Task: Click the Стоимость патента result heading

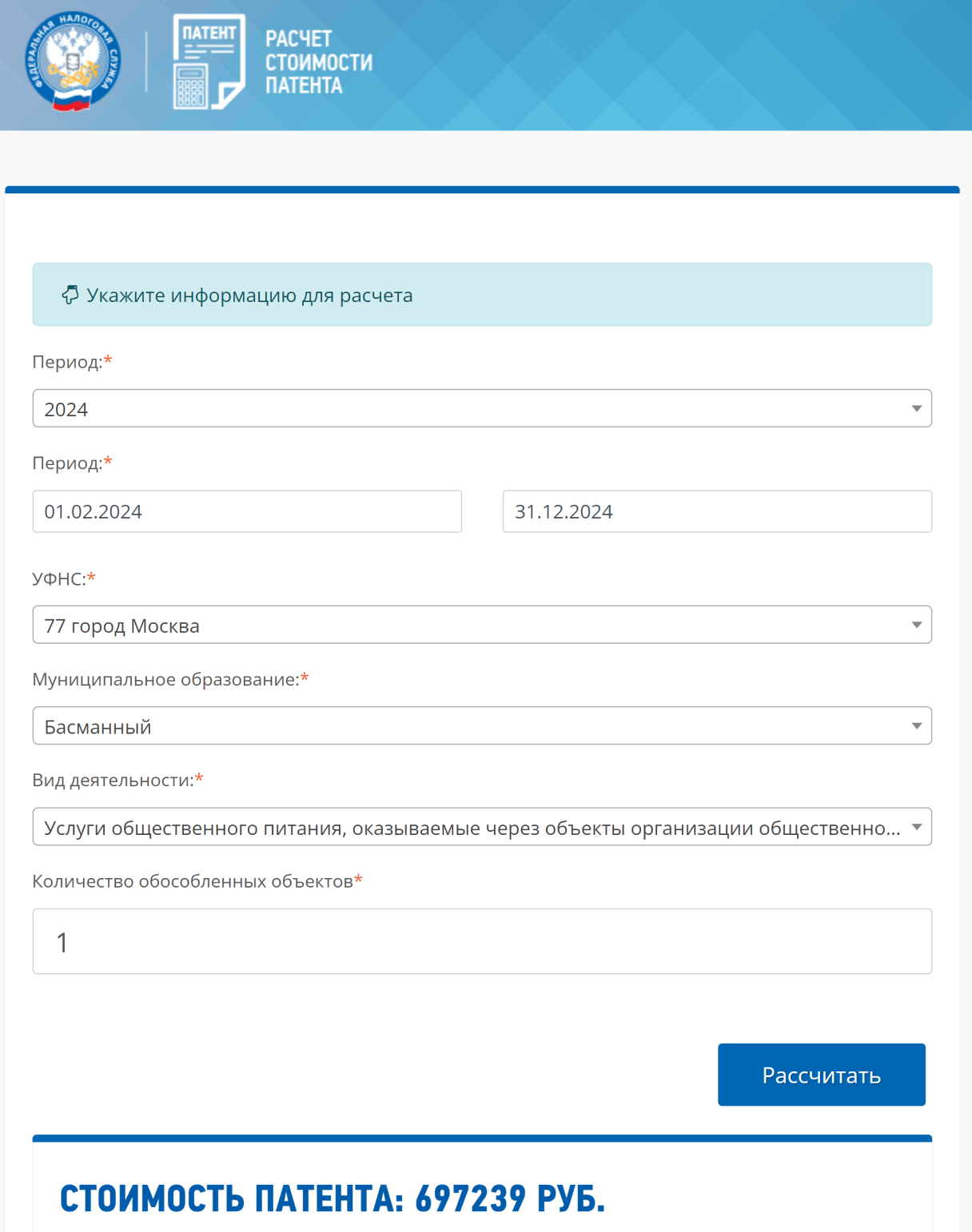Action: coord(332,1198)
